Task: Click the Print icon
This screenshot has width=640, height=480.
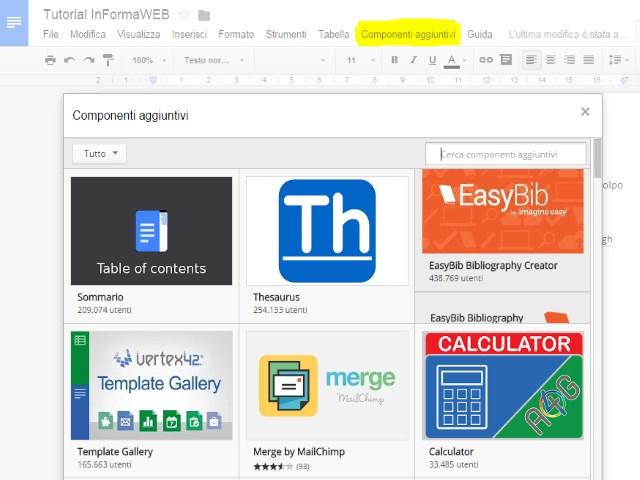Action: (x=50, y=60)
